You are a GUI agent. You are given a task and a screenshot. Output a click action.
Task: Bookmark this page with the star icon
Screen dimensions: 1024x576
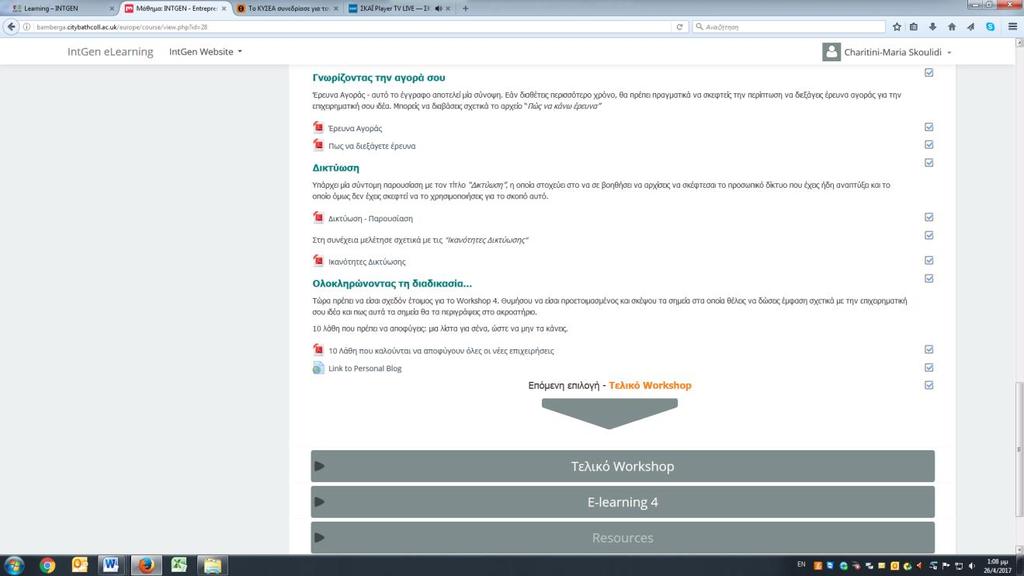[x=897, y=27]
